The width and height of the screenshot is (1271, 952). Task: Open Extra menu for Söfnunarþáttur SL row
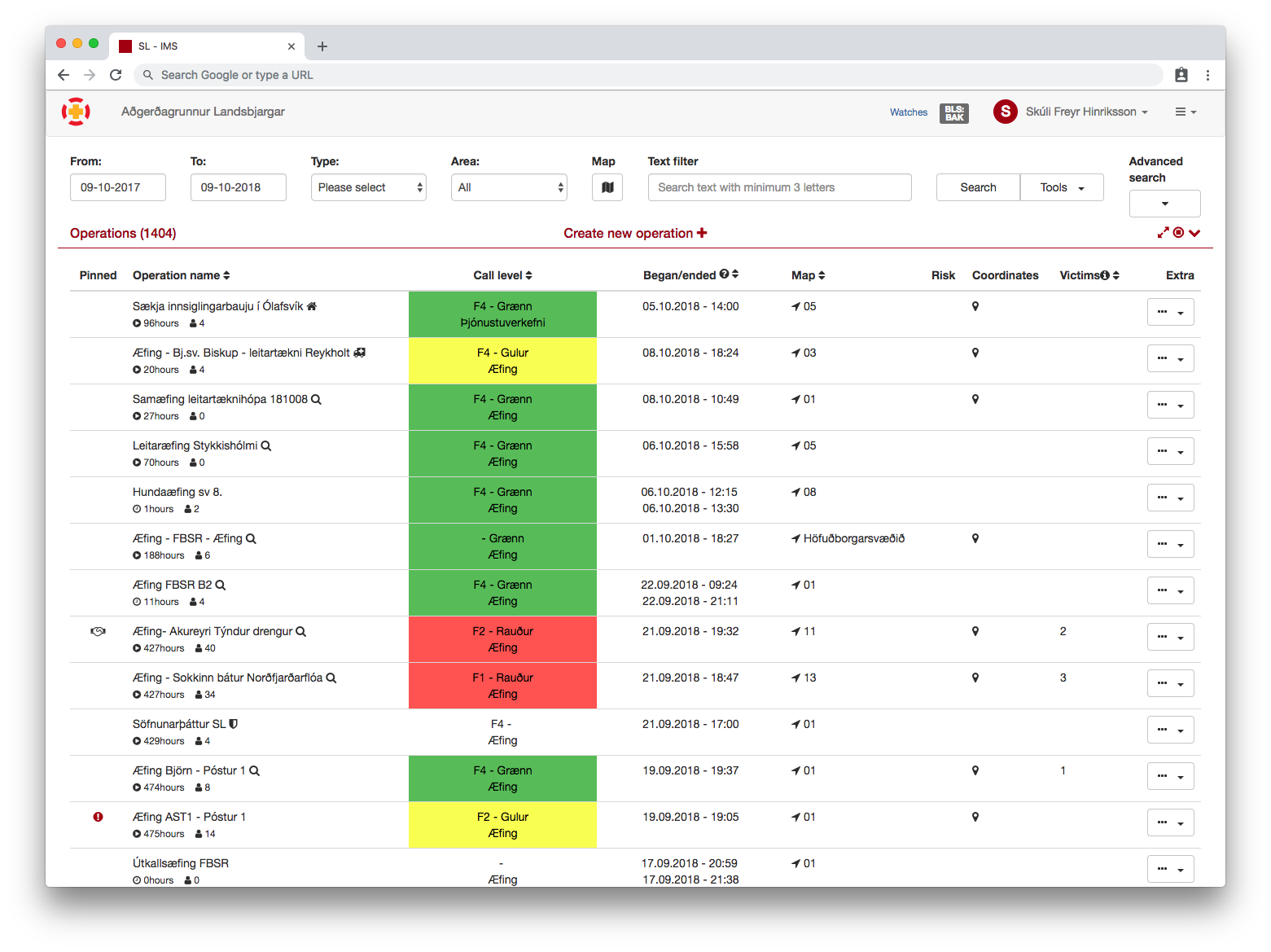click(1170, 730)
